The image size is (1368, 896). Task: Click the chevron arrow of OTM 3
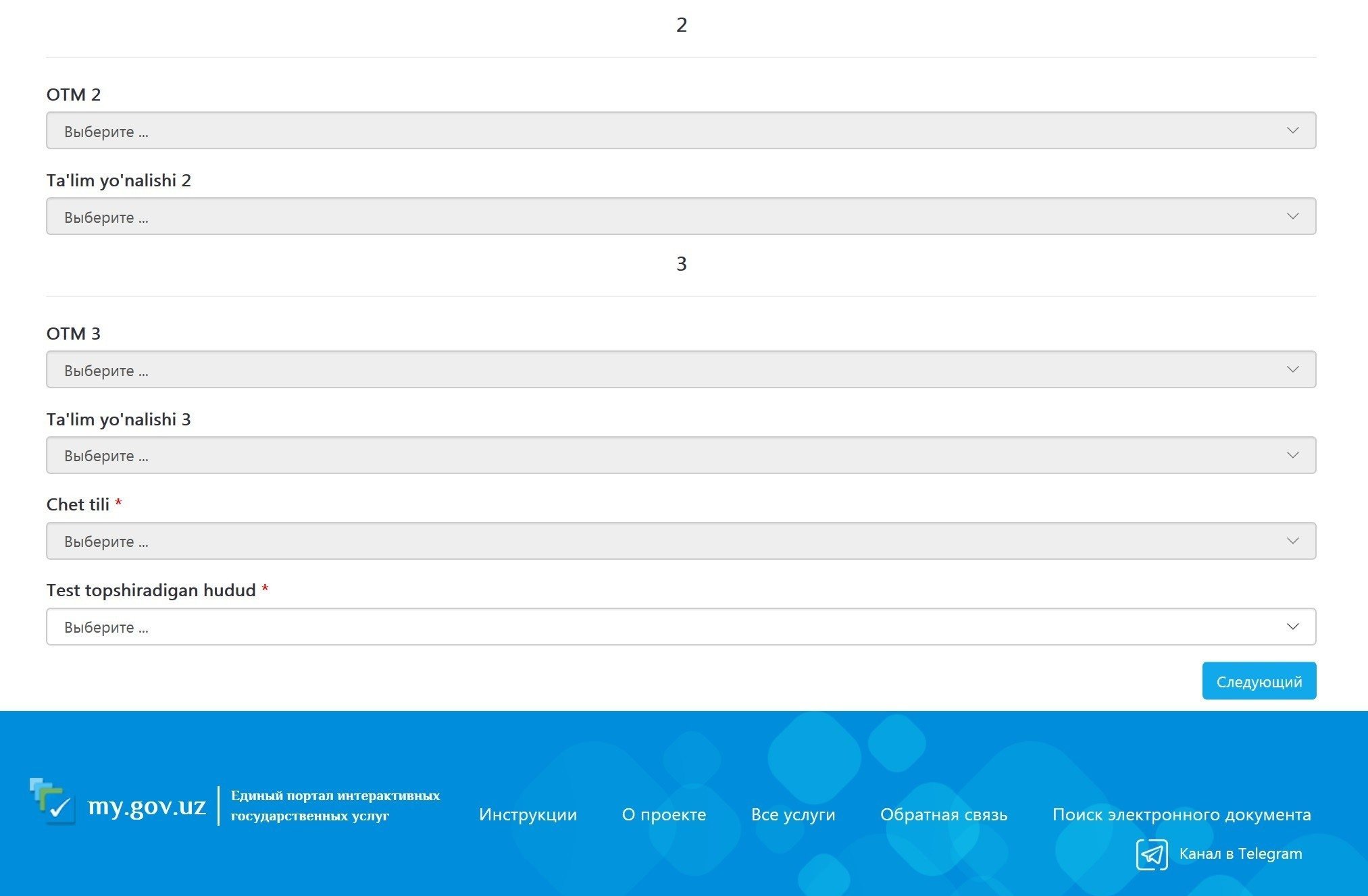[1292, 369]
